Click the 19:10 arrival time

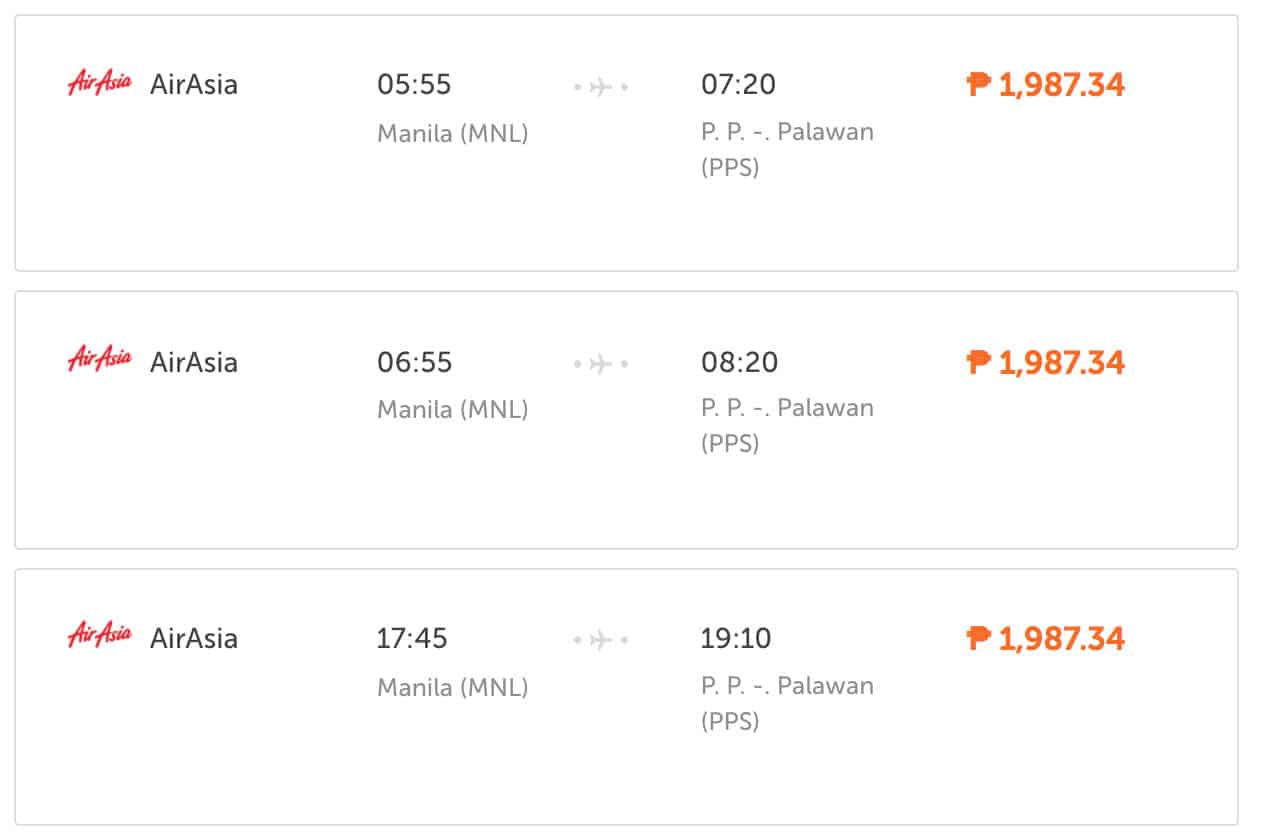pyautogui.click(x=736, y=639)
